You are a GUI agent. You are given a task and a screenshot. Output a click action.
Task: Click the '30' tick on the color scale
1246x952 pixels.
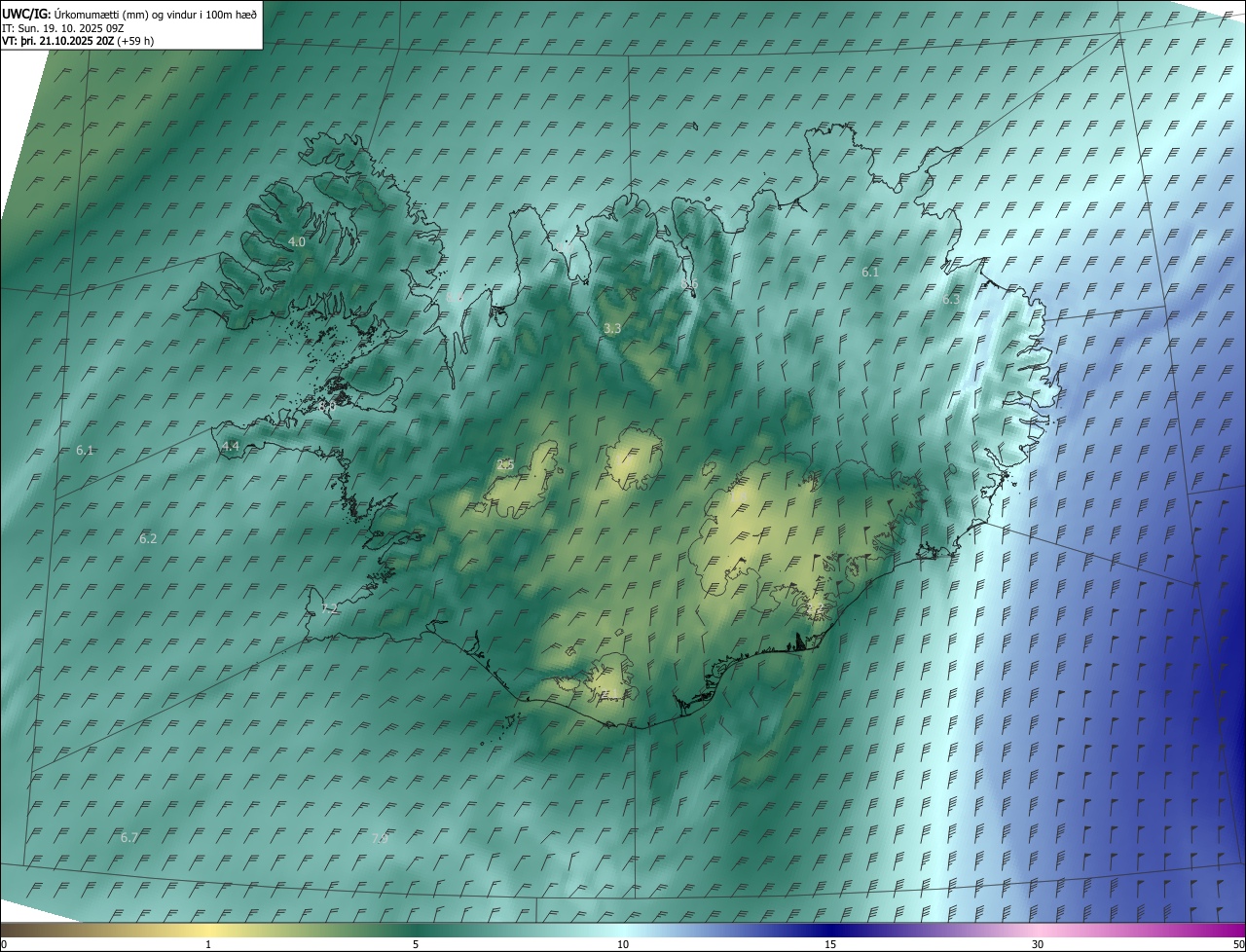tap(1038, 944)
